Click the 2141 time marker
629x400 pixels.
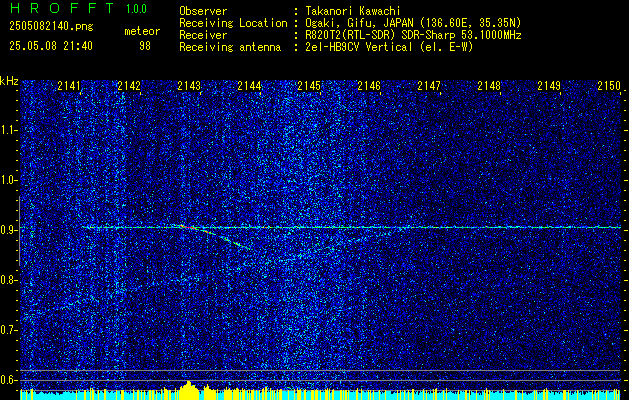[x=69, y=86]
